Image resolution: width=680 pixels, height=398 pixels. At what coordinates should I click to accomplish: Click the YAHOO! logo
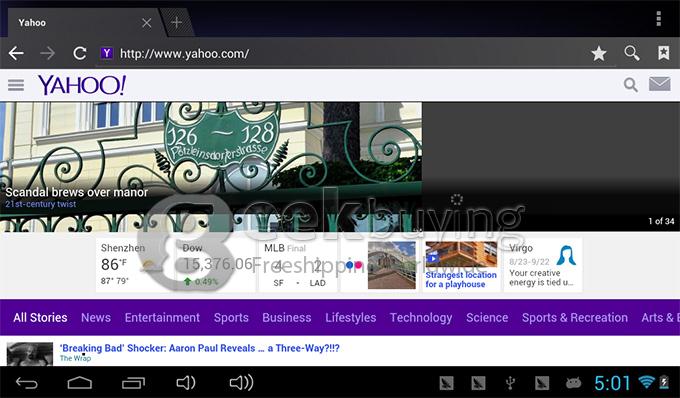tap(82, 85)
